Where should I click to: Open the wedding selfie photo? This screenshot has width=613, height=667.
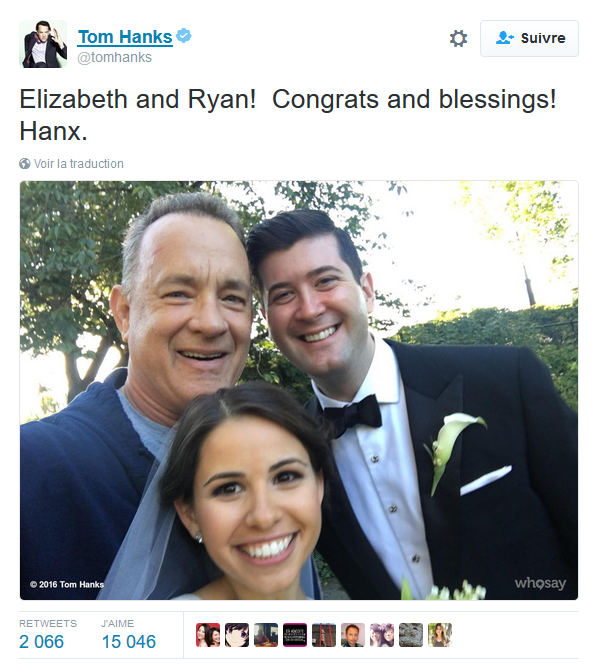[x=299, y=390]
